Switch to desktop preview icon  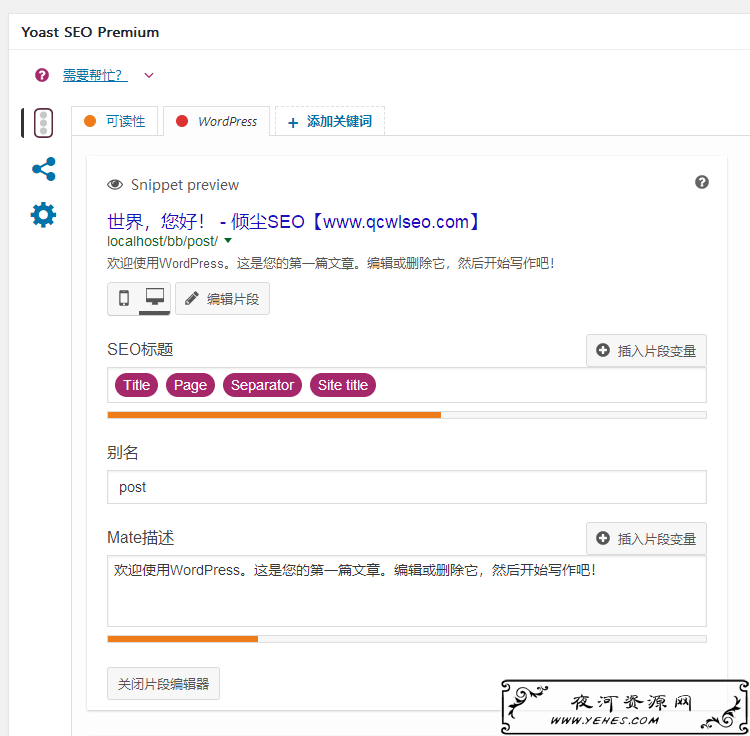pos(154,298)
